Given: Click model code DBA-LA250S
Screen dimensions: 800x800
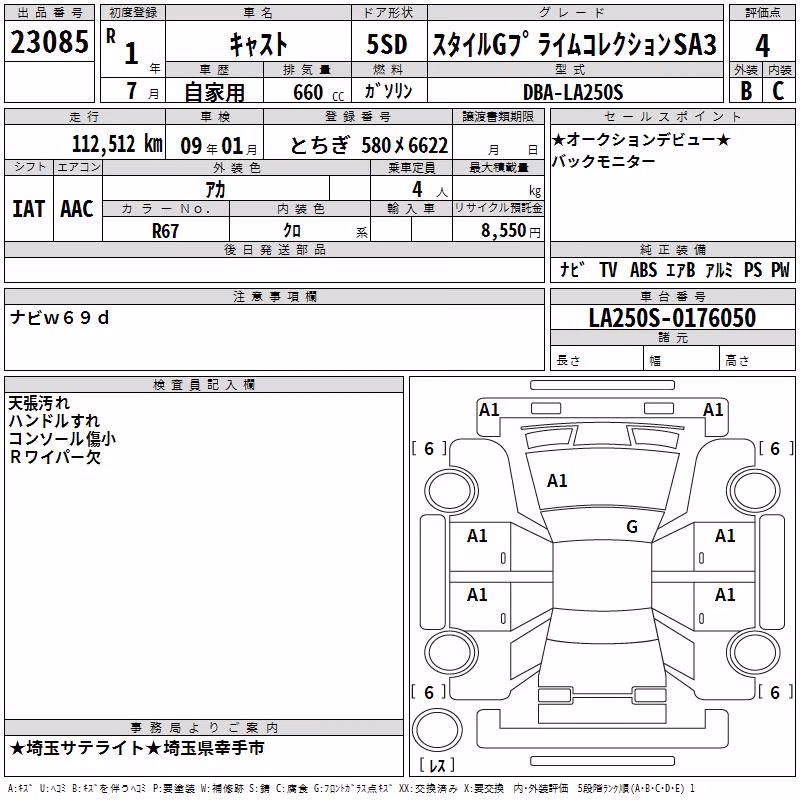Looking at the screenshot, I should pos(573,92).
